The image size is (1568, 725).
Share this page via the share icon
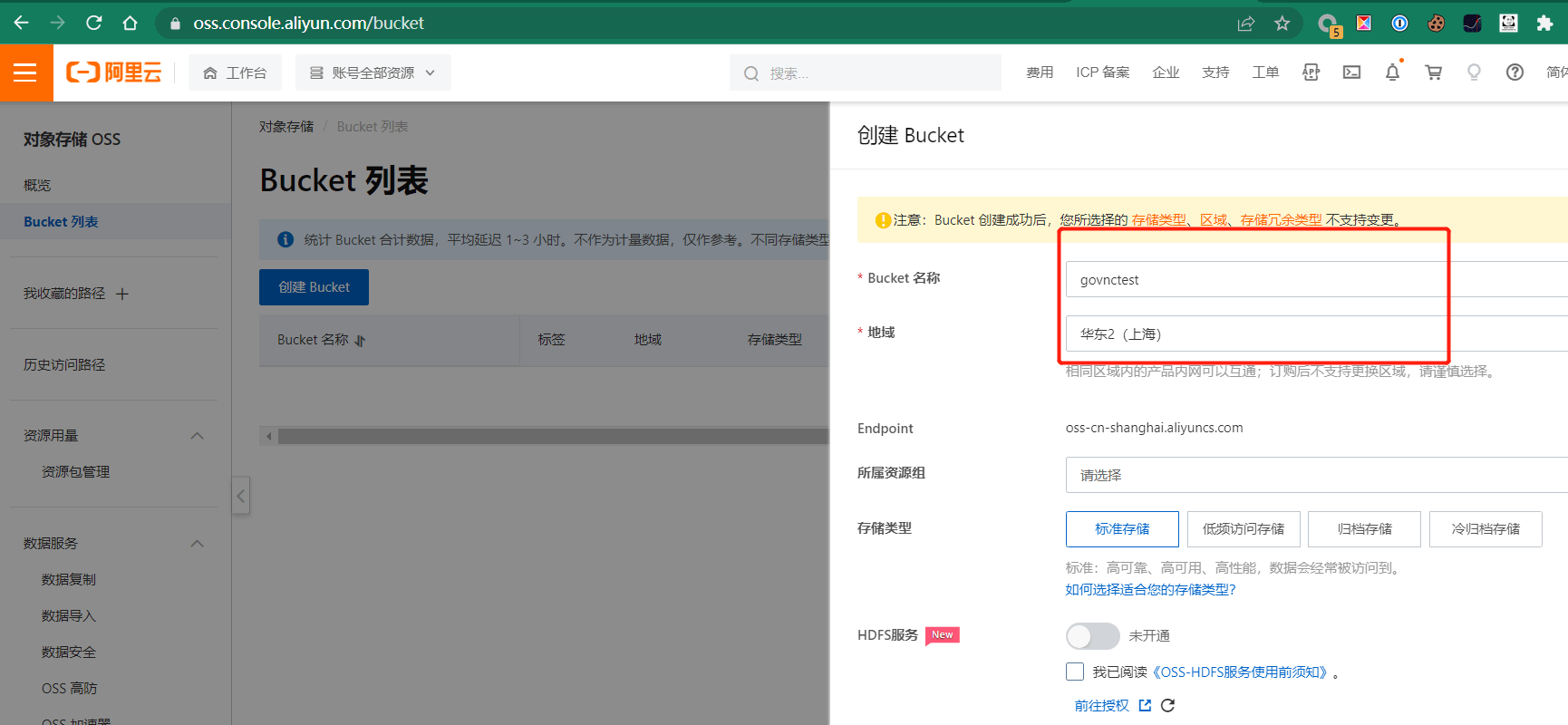pos(1246,24)
